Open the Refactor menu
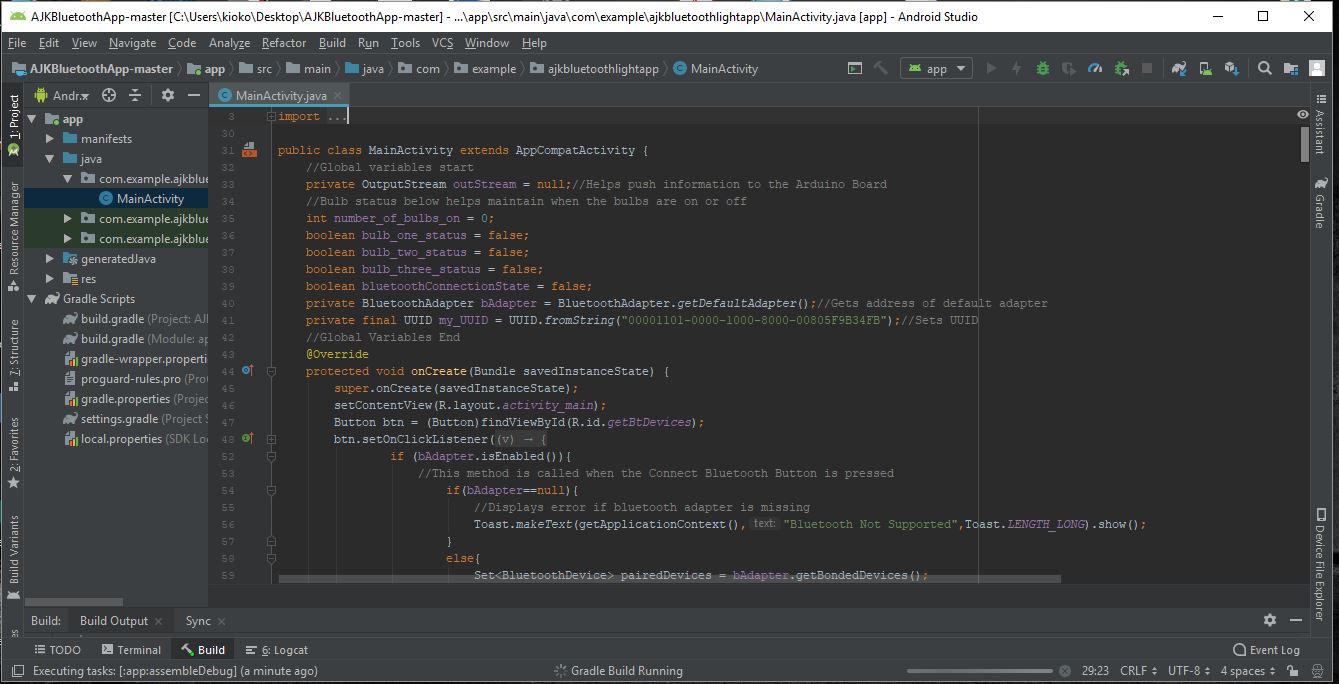Screen dimensions: 1339x684 (x=284, y=43)
